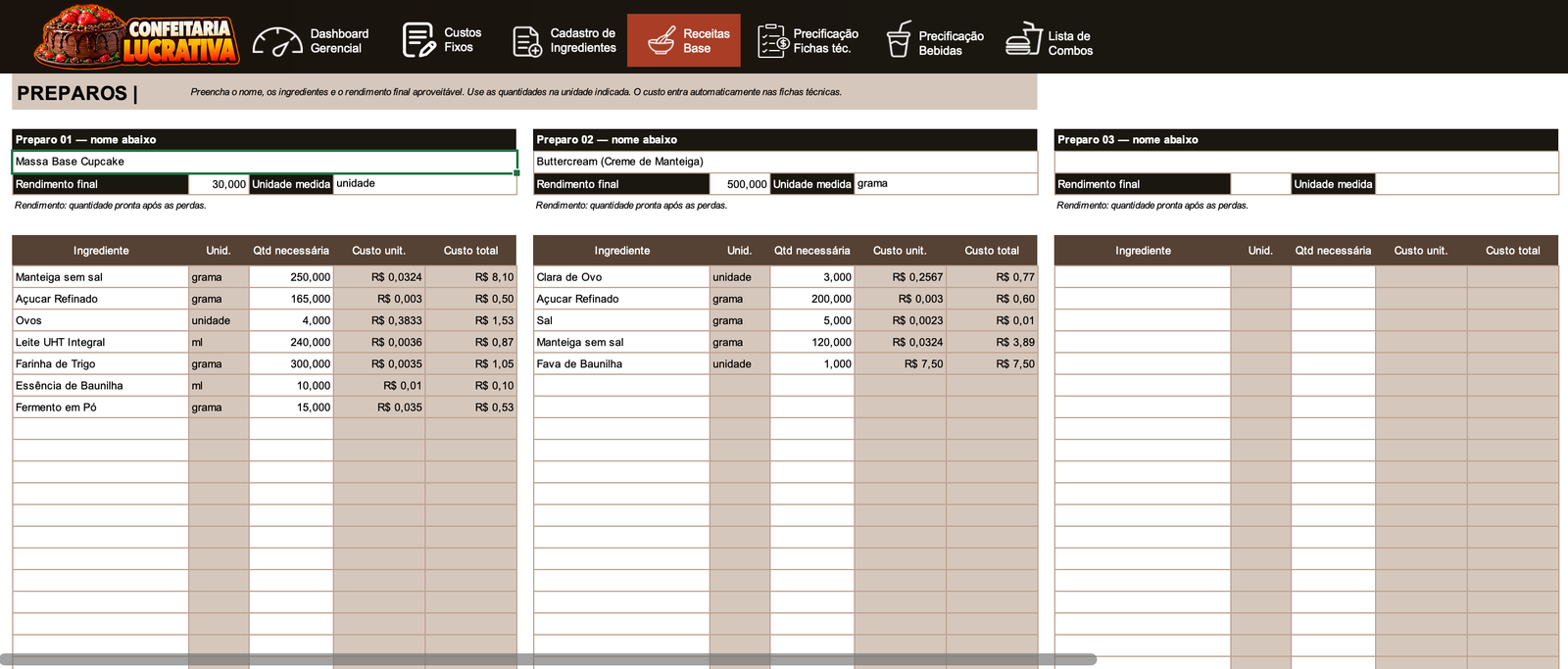Click the 'R$ 0,0036' unit cost cell
Screen dimensions: 1568x669
[379, 342]
